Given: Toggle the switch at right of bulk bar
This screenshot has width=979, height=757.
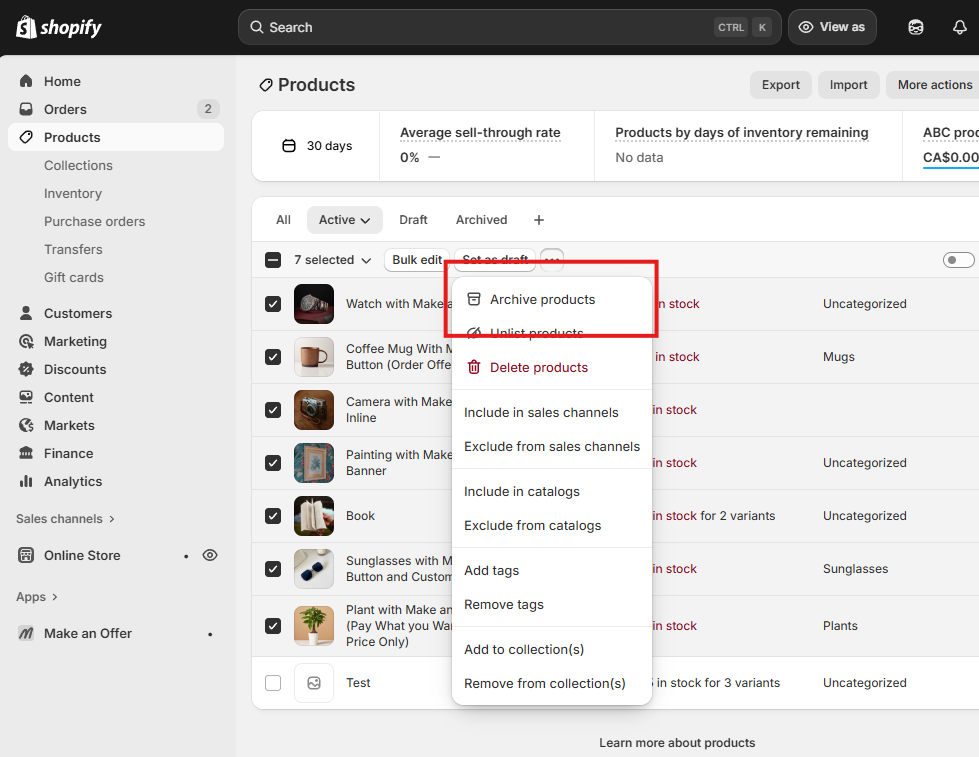Looking at the screenshot, I should (957, 260).
